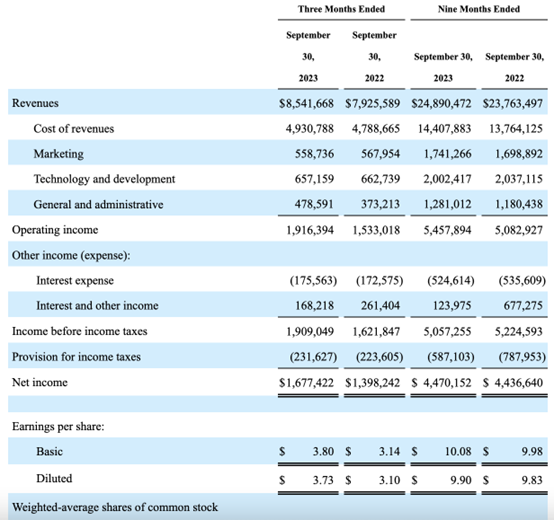Select Basic EPS value 10.08
Viewport: 554px width, 520px height.
(x=458, y=451)
